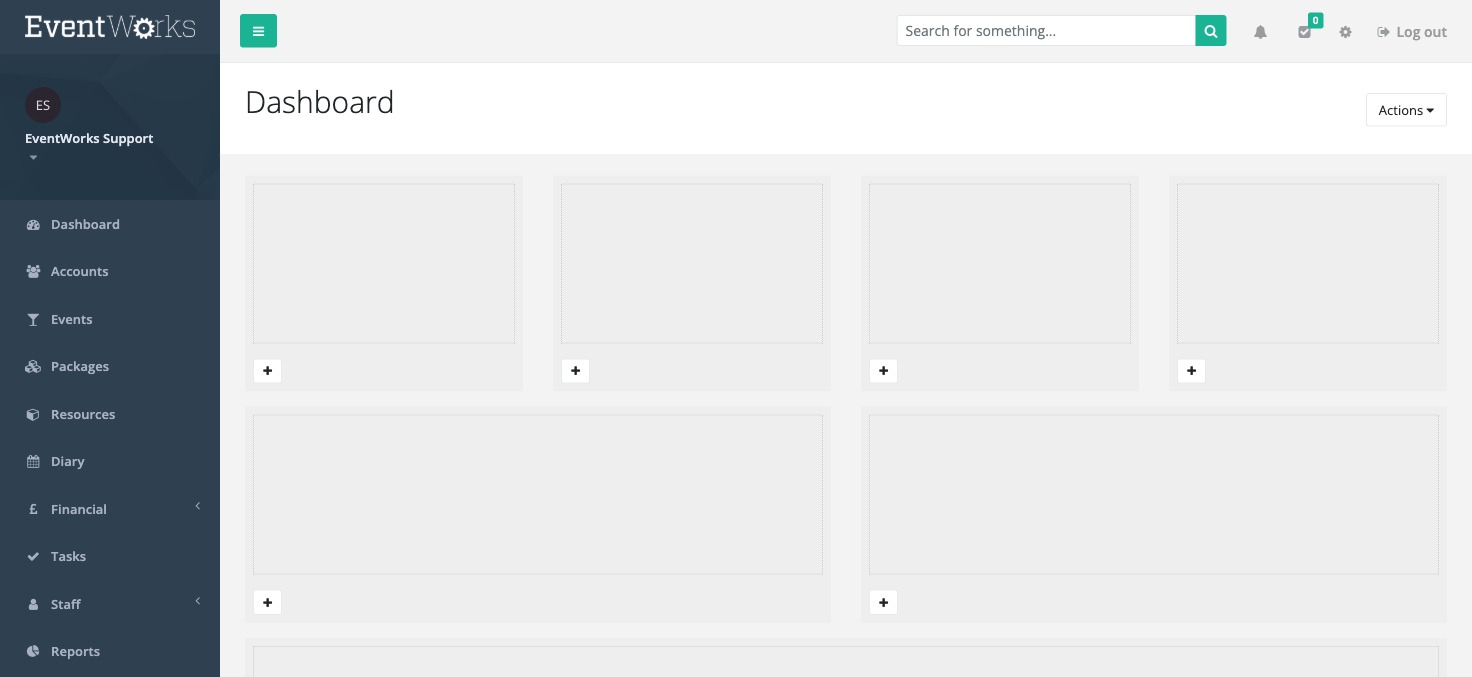The width and height of the screenshot is (1472, 677).
Task: Open the Actions dropdown
Action: click(x=1406, y=110)
